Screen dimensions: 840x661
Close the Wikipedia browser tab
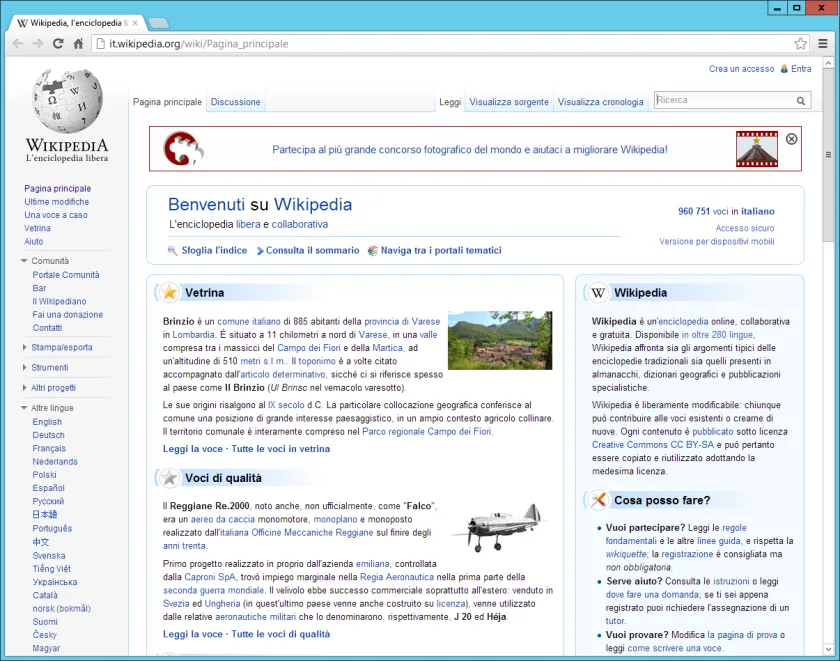[x=135, y=23]
